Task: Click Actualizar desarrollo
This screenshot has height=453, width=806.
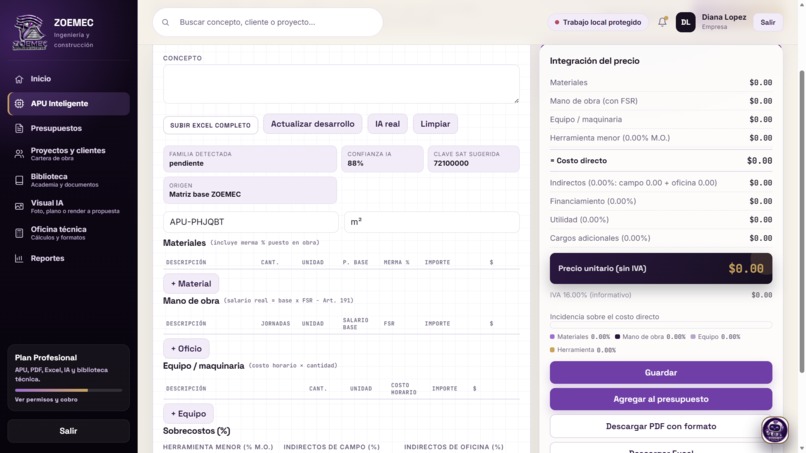Action: pyautogui.click(x=313, y=124)
